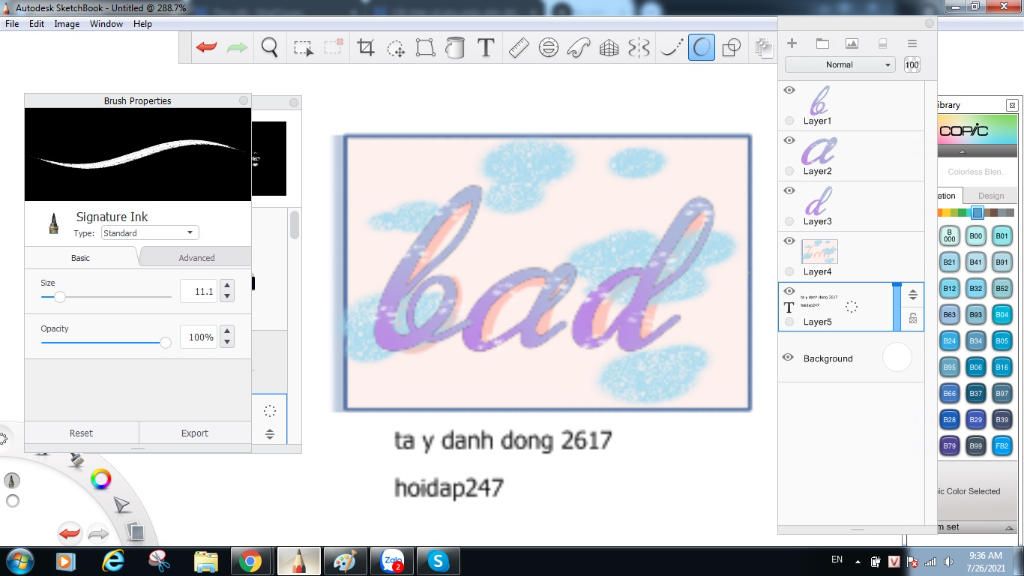Enable the Ellipse guide tool
This screenshot has width=1024, height=576.
(x=549, y=48)
